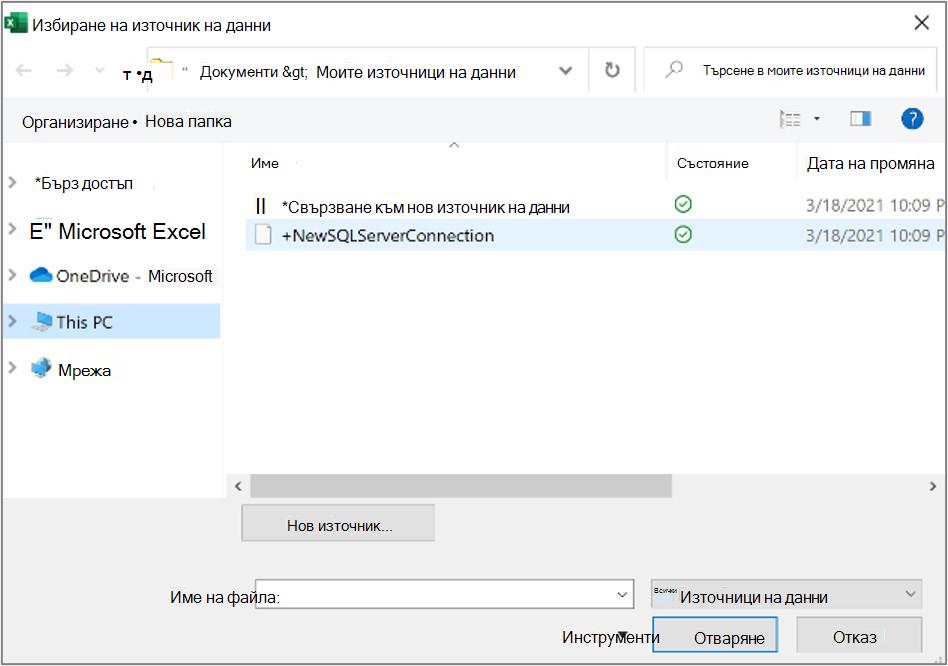Click the Отваряне button
Viewport: 948px width, 666px height.
[x=715, y=635]
